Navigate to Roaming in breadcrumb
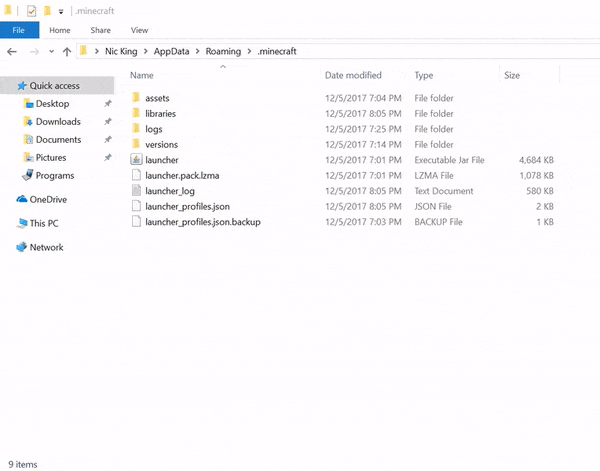Image resolution: width=600 pixels, height=471 pixels. pyautogui.click(x=223, y=51)
